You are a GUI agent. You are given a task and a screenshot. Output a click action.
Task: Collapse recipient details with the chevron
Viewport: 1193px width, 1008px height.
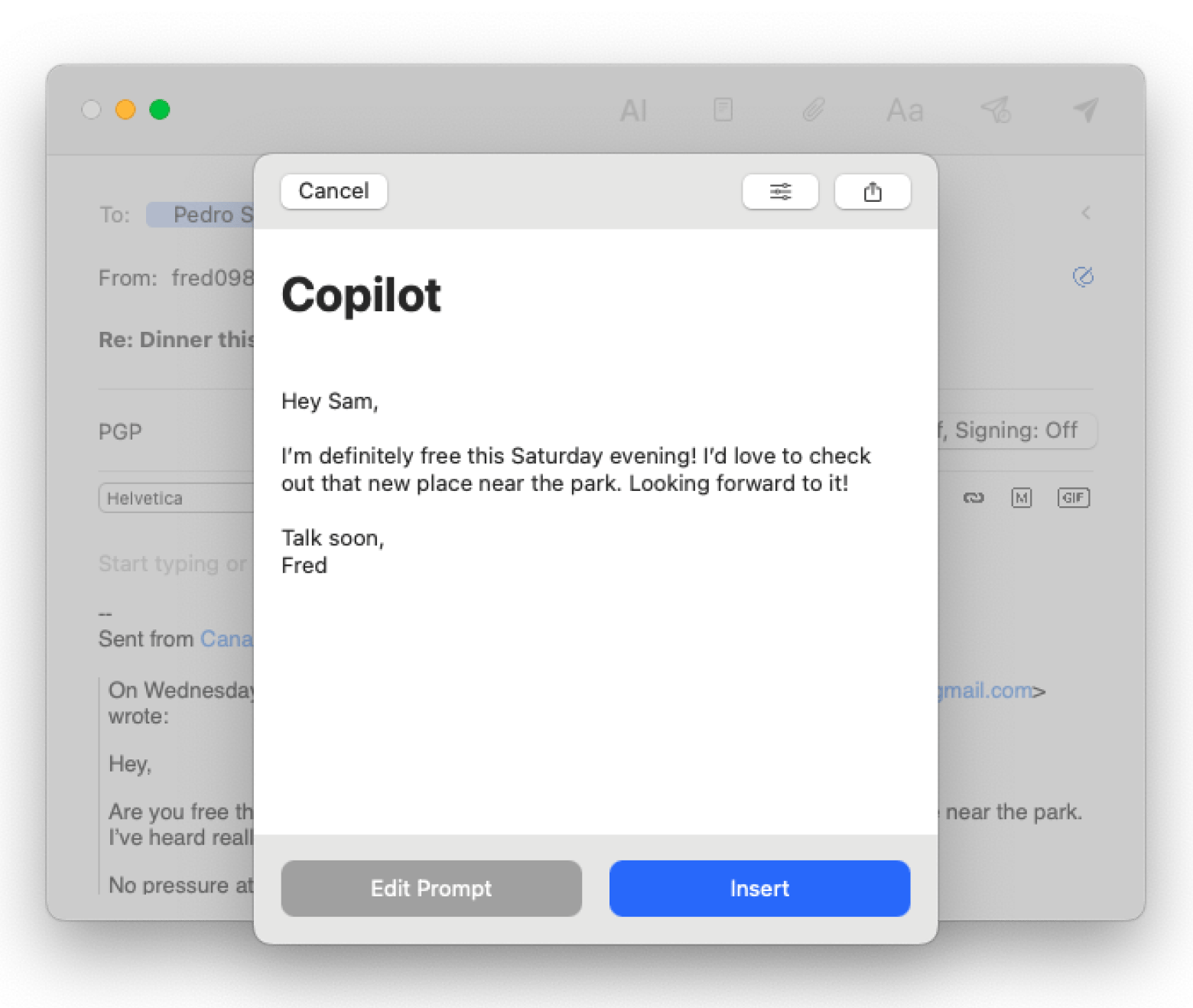coord(1086,214)
